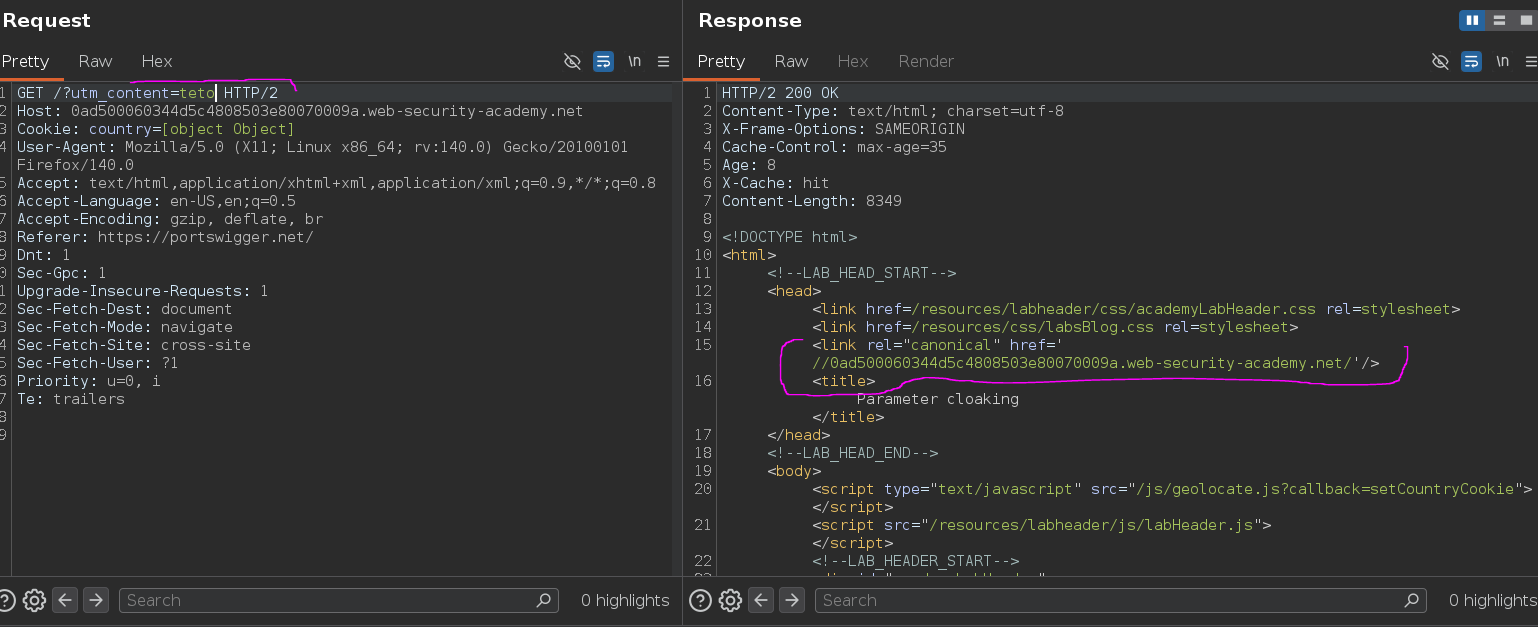Open search settings gear in Response panel

click(730, 600)
